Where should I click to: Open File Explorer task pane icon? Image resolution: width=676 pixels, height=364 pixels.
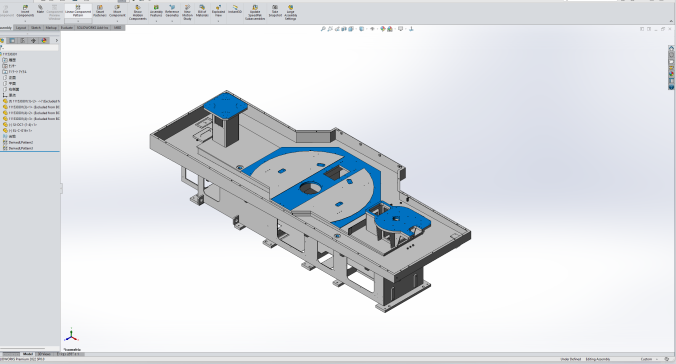[x=671, y=62]
